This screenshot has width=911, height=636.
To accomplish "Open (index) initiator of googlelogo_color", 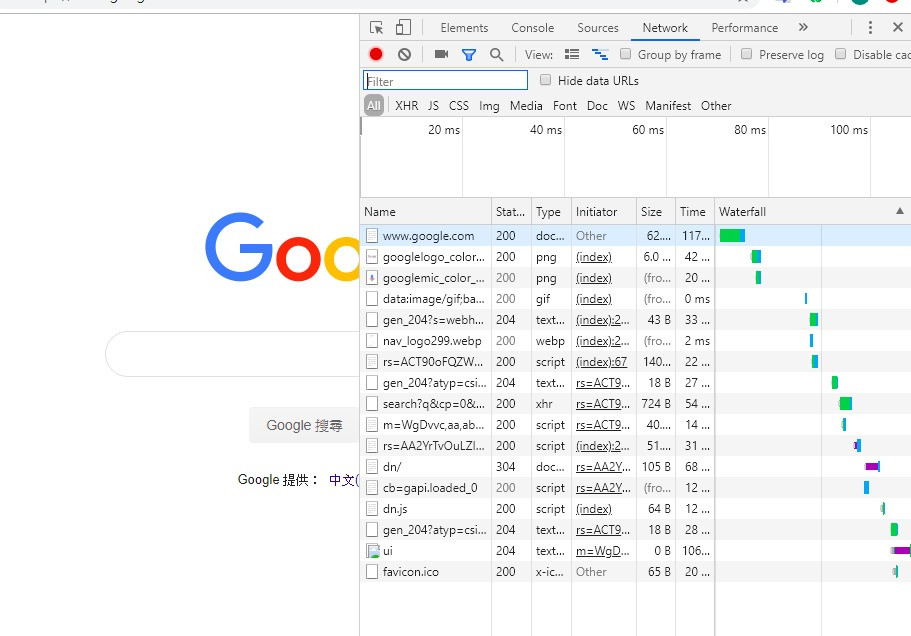I will click(x=594, y=257).
